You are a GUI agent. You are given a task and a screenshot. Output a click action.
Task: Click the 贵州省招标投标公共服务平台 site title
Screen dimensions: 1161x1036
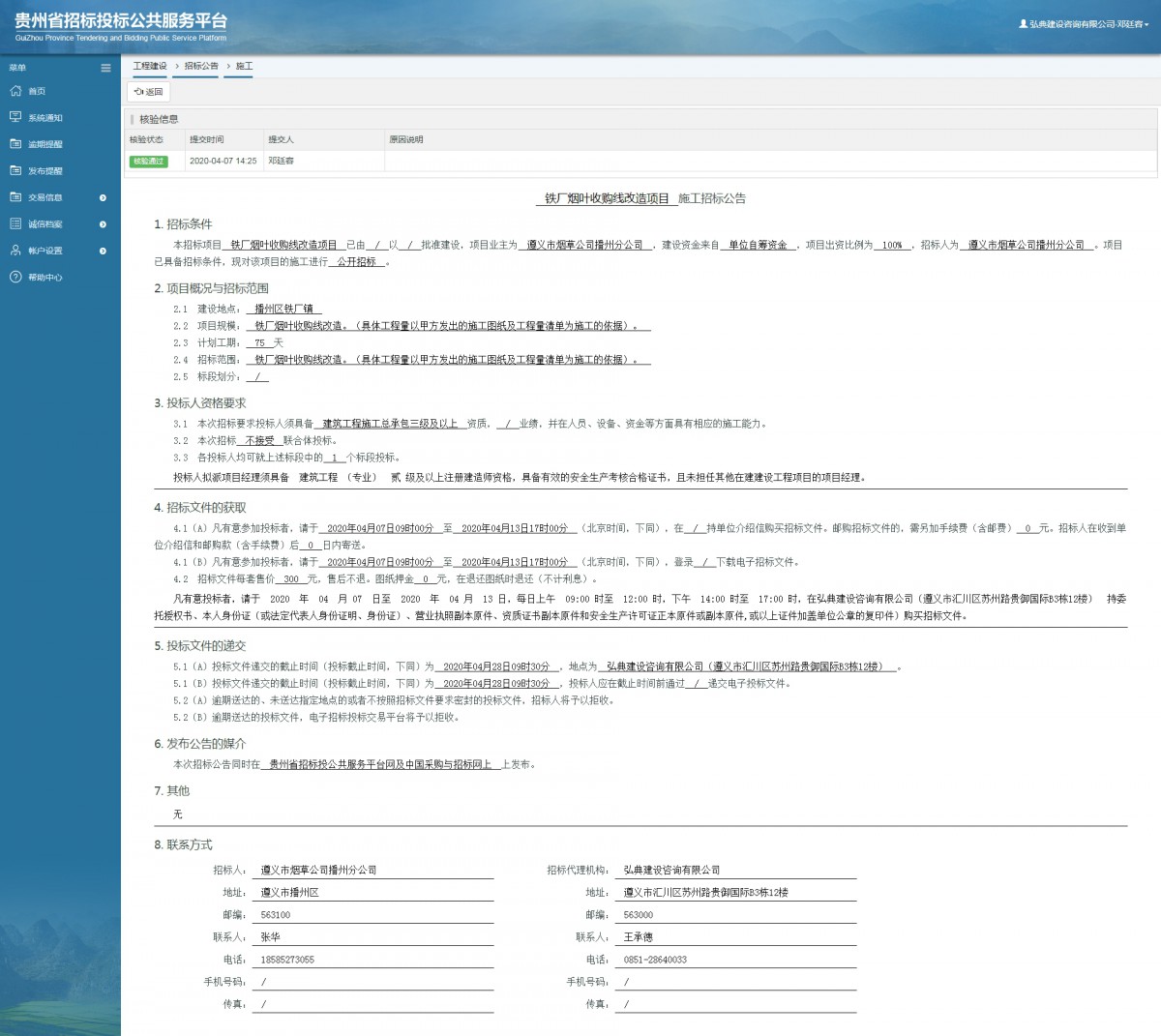tap(121, 21)
